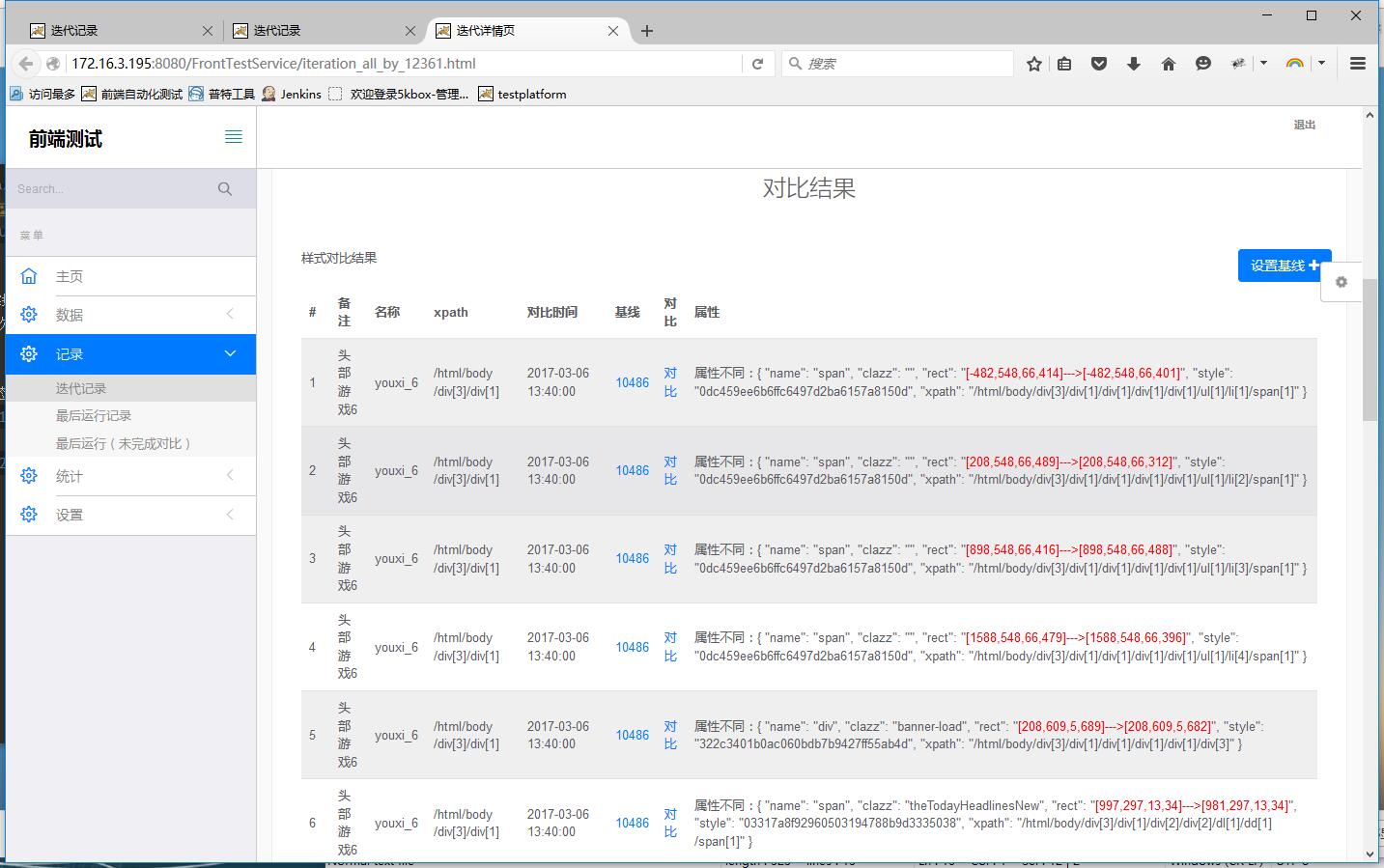Bookmark this page with the star icon

click(x=1034, y=64)
